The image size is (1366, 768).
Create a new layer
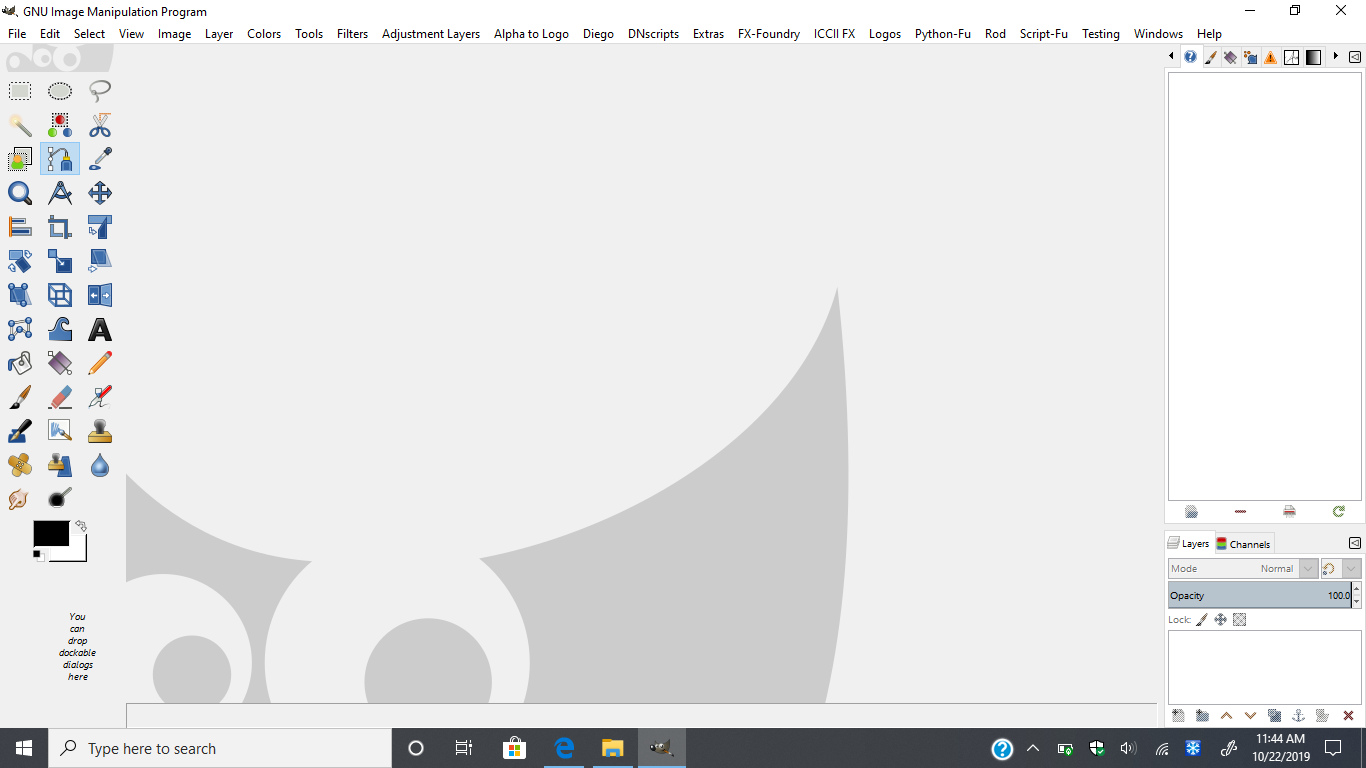tap(1178, 716)
